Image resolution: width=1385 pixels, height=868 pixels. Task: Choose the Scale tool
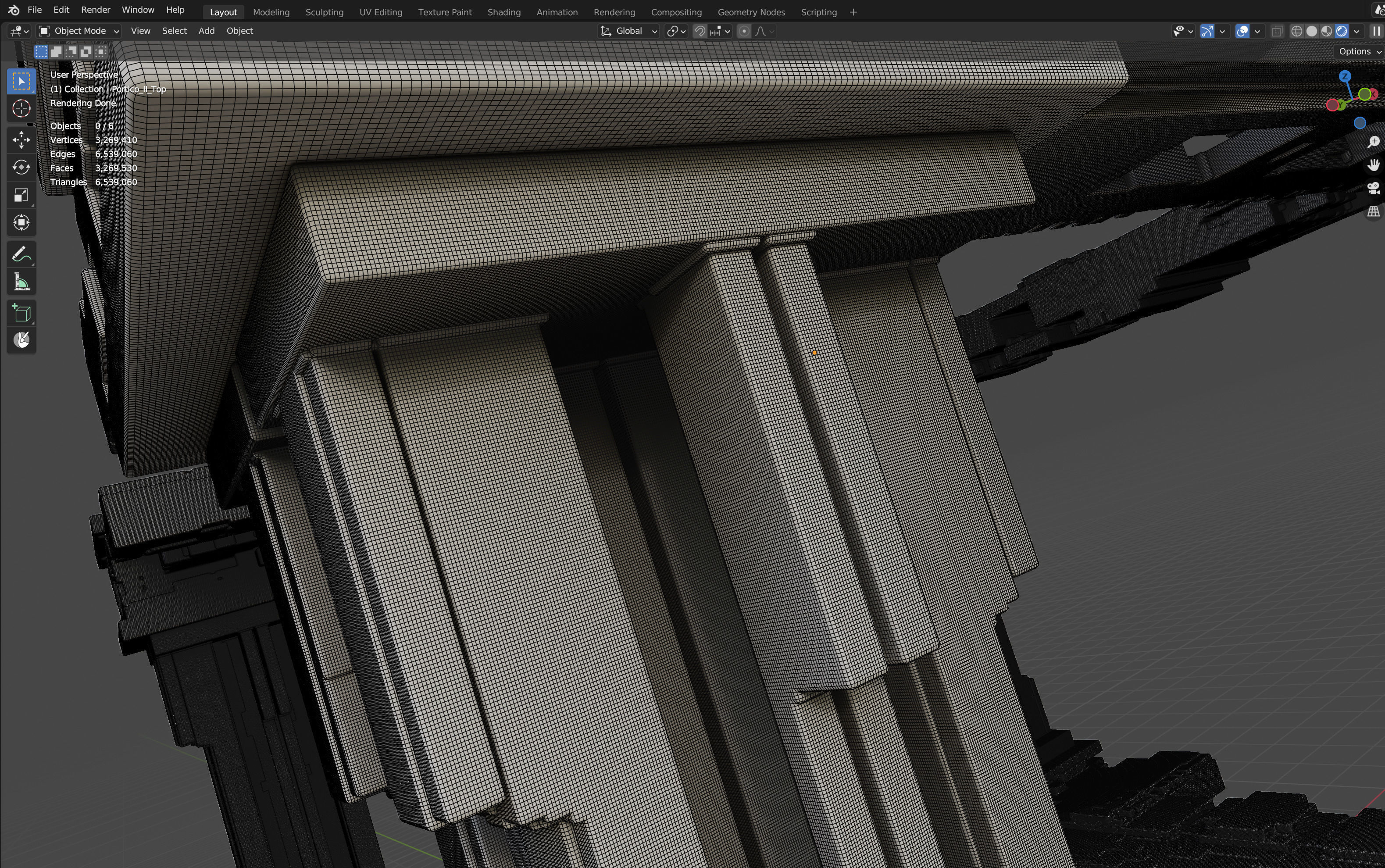click(x=21, y=195)
